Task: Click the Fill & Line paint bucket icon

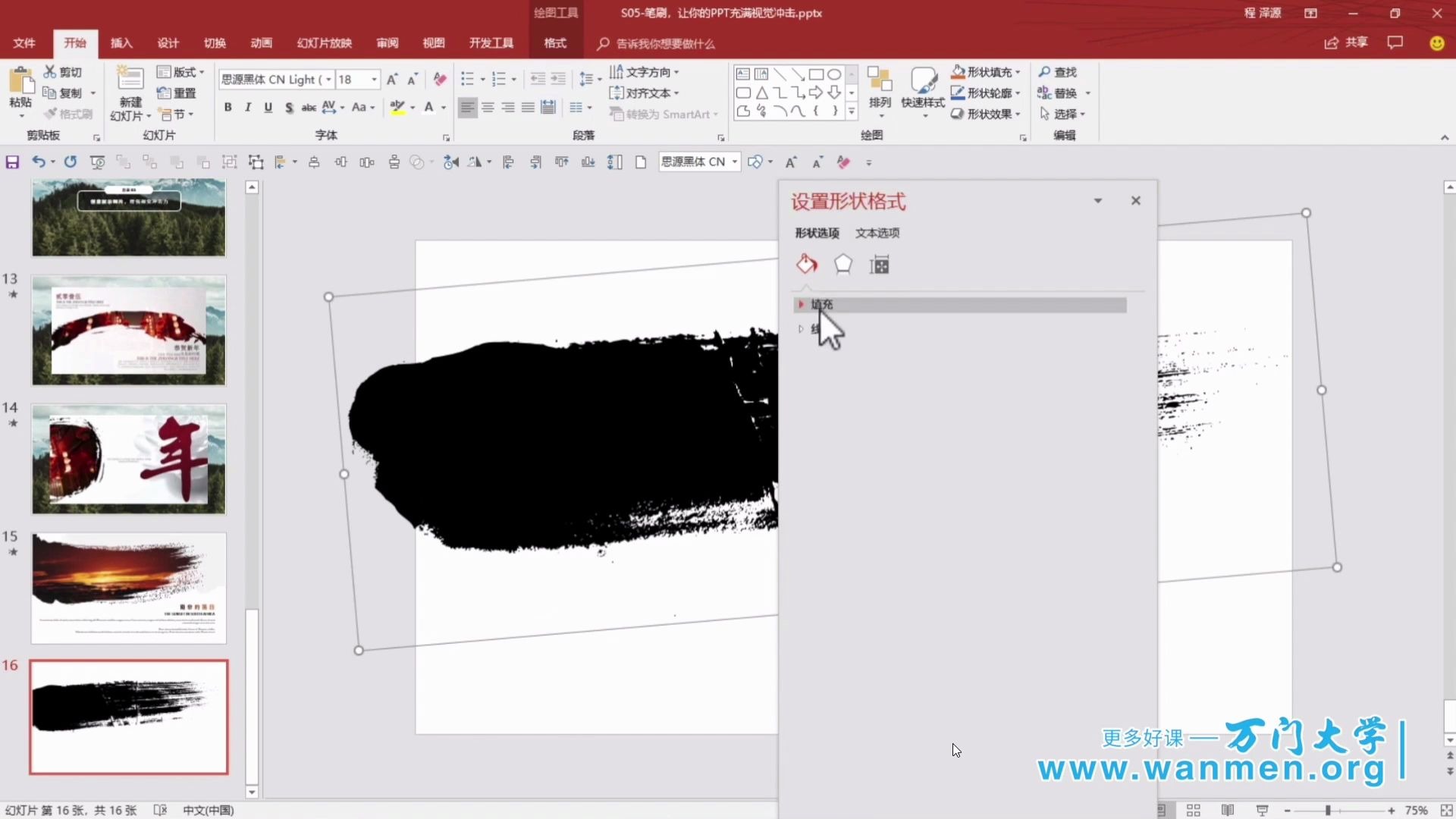Action: (x=807, y=264)
